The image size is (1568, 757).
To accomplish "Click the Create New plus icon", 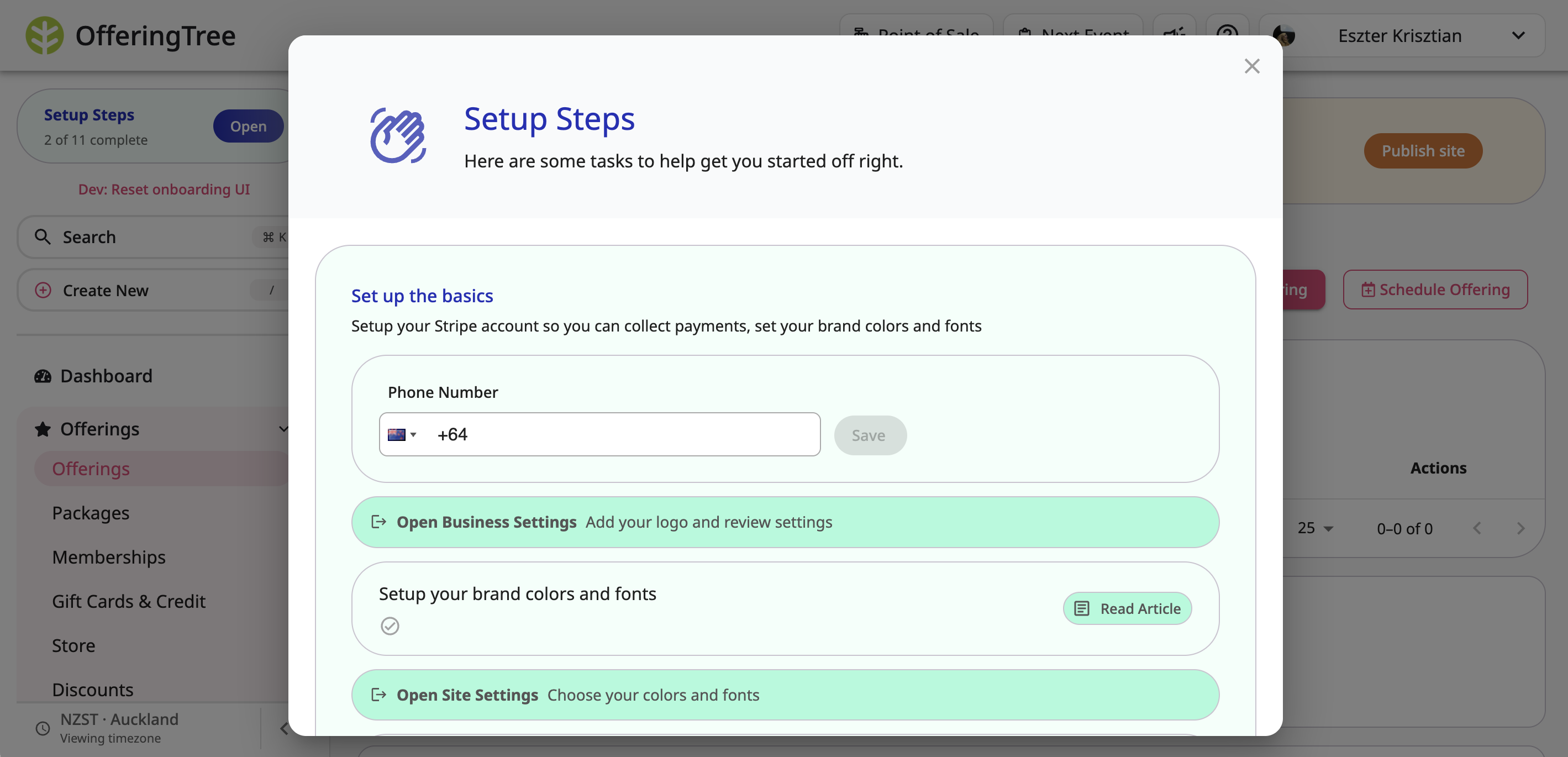I will click(x=43, y=290).
